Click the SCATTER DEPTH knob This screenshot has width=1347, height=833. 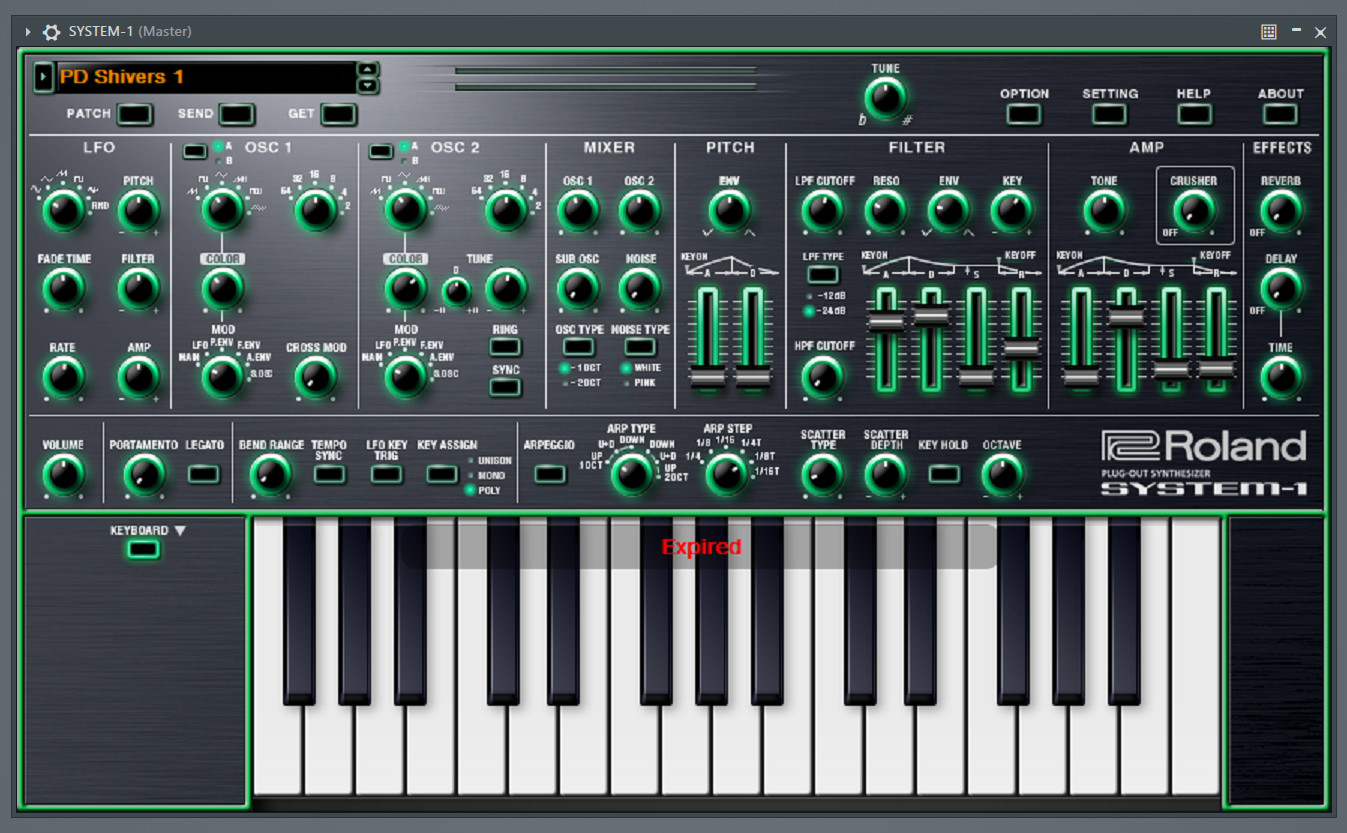click(x=885, y=475)
